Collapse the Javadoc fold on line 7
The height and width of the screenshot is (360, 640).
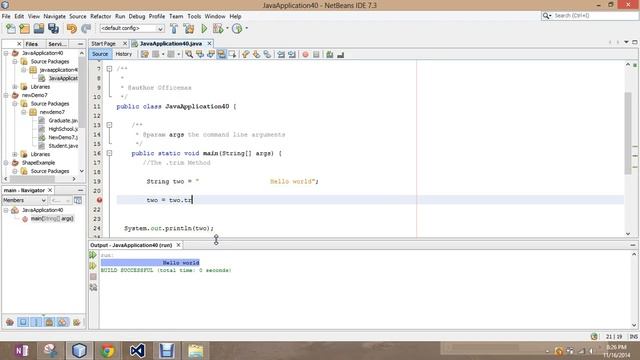pyautogui.click(x=109, y=69)
